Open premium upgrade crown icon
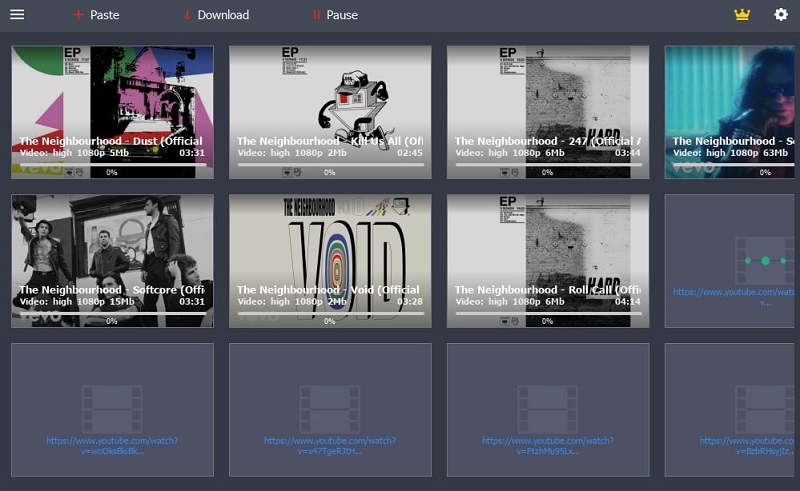Image resolution: width=800 pixels, height=491 pixels. 742,14
